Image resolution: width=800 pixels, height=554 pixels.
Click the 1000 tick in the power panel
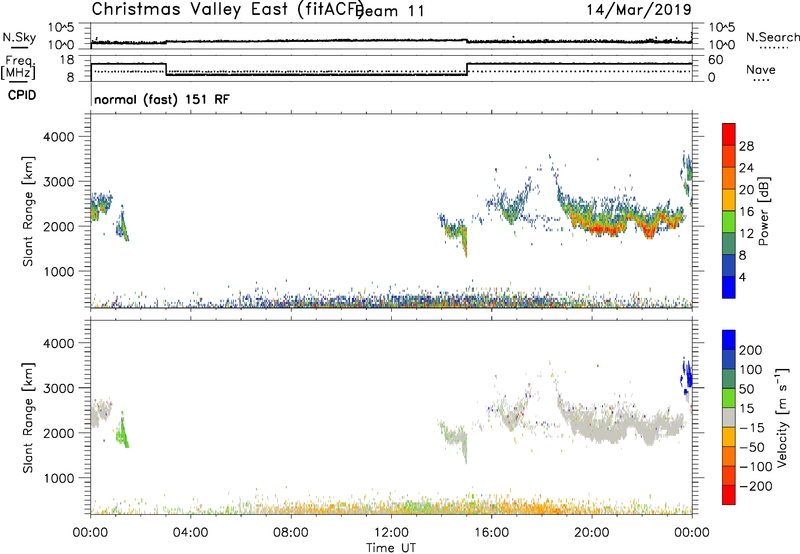58,271
